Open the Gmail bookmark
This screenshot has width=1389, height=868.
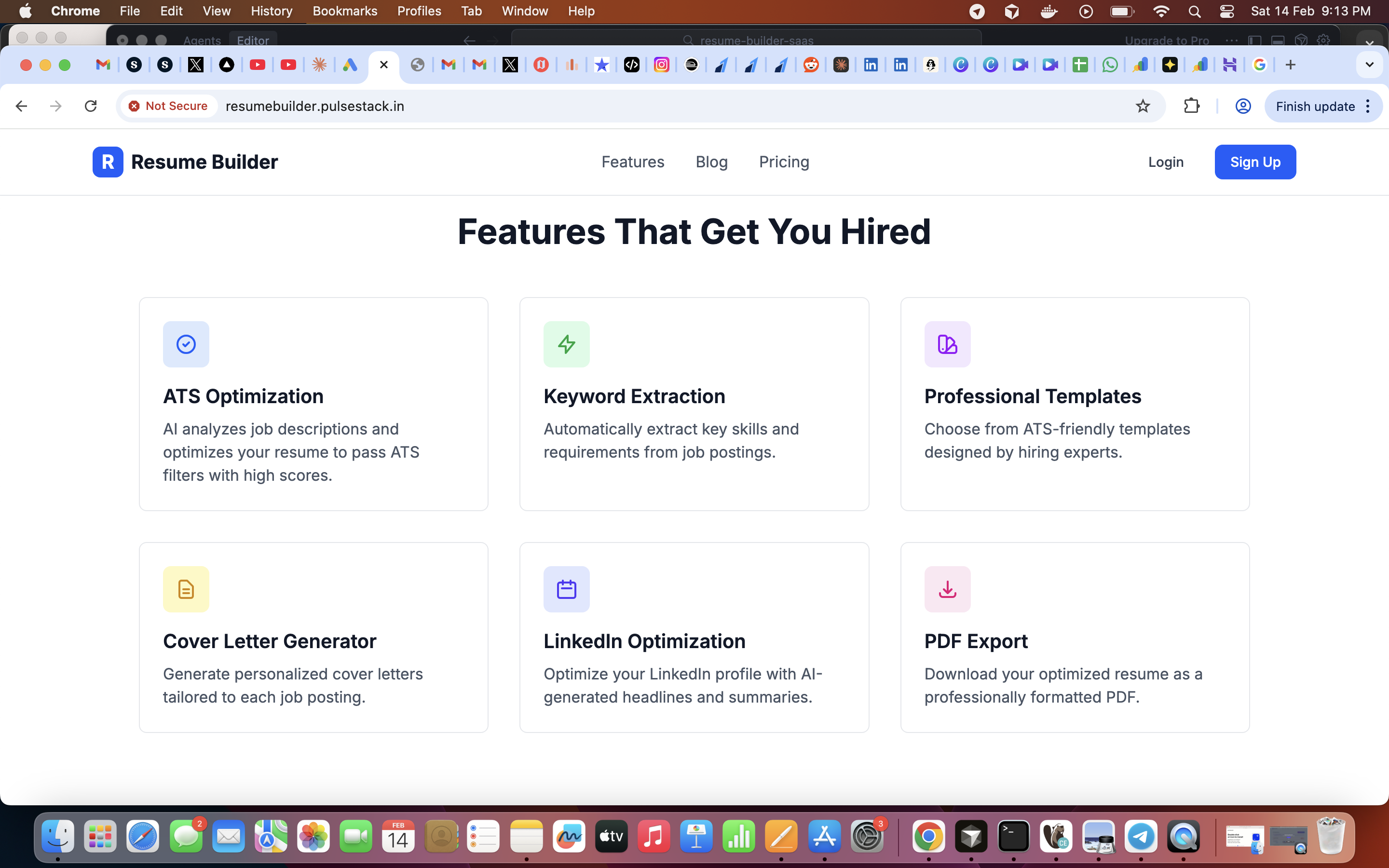coord(103,65)
